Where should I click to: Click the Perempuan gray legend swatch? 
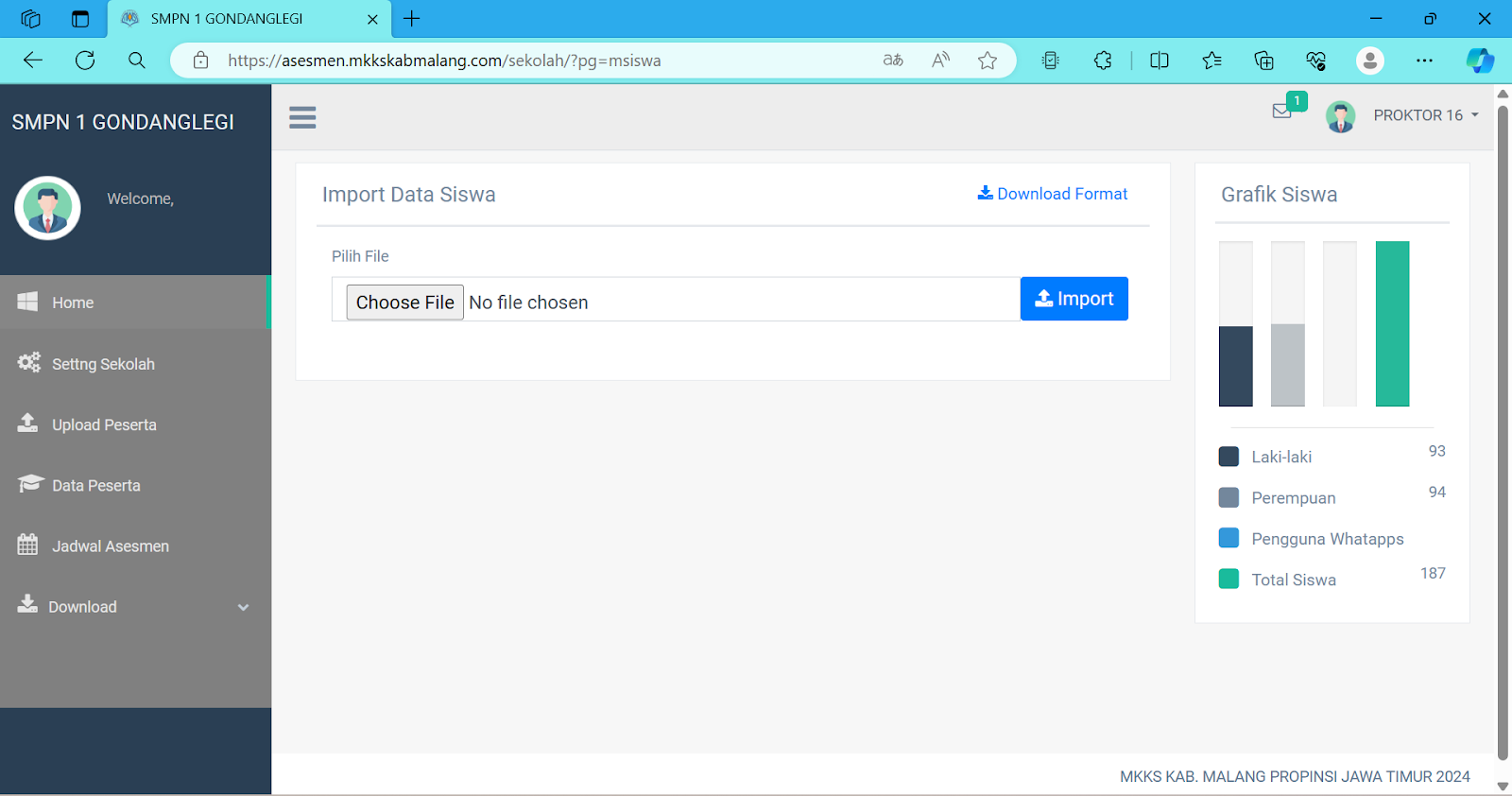click(1228, 497)
